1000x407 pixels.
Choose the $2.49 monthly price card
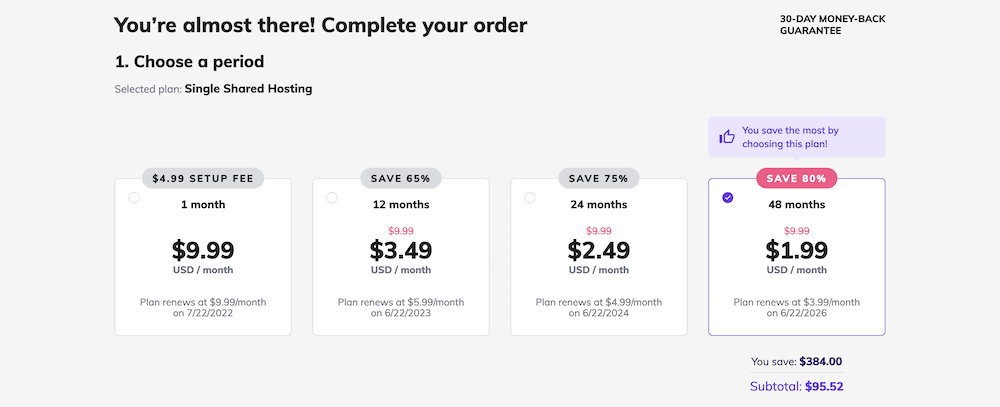pyautogui.click(x=599, y=256)
